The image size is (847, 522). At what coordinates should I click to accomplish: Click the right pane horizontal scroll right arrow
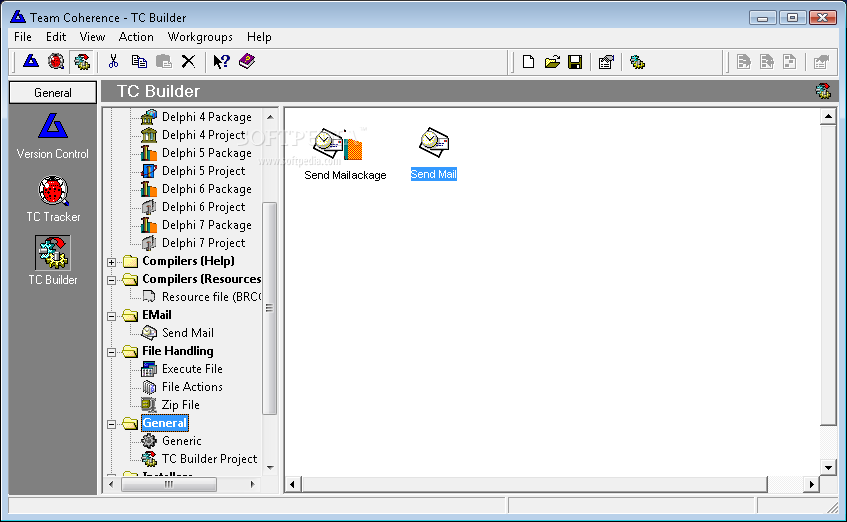pyautogui.click(x=811, y=484)
